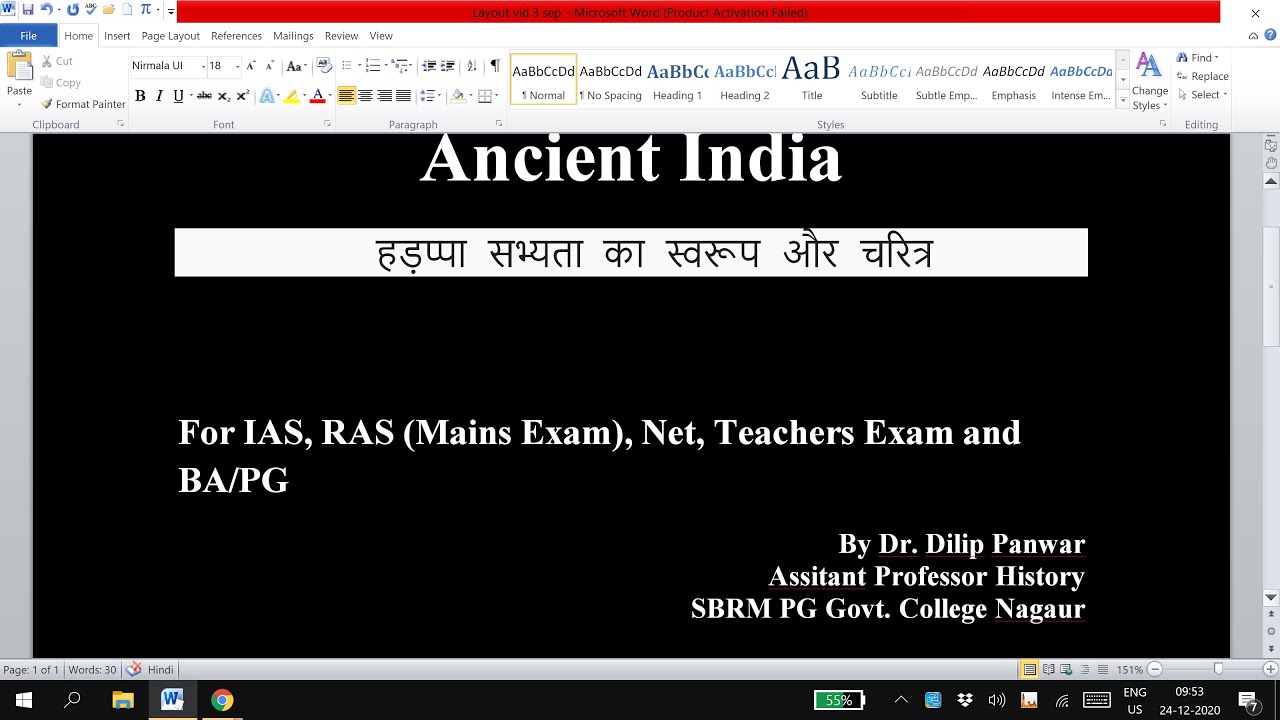Click the zoom slider handle
Screen dimensions: 1280x720
coord(1218,669)
